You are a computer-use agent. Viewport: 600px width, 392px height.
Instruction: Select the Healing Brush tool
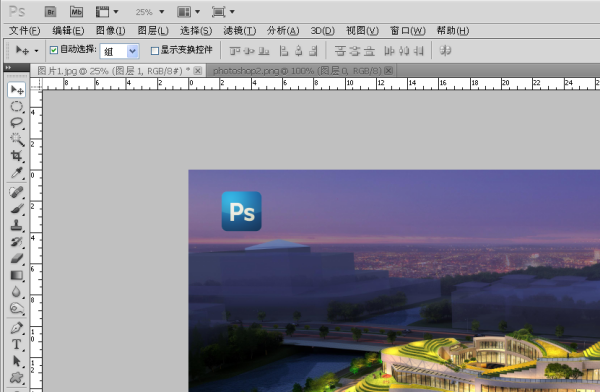click(x=17, y=192)
